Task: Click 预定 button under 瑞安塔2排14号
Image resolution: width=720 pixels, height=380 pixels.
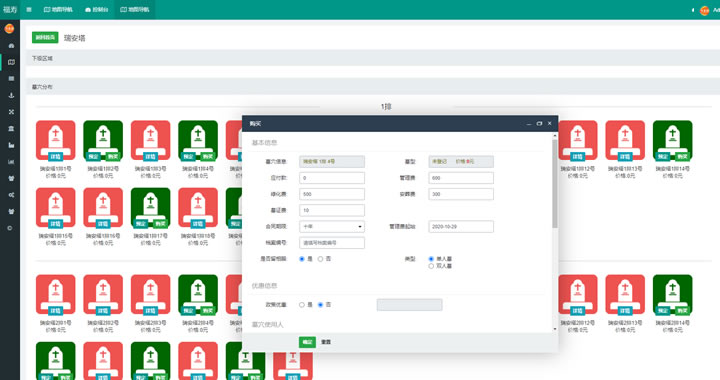Action: click(663, 311)
